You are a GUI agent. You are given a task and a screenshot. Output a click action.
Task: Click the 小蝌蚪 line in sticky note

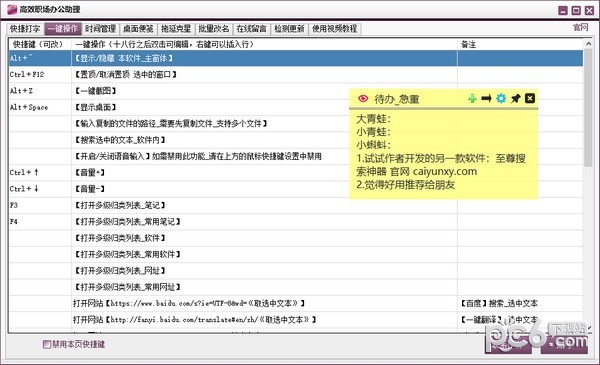pyautogui.click(x=373, y=145)
